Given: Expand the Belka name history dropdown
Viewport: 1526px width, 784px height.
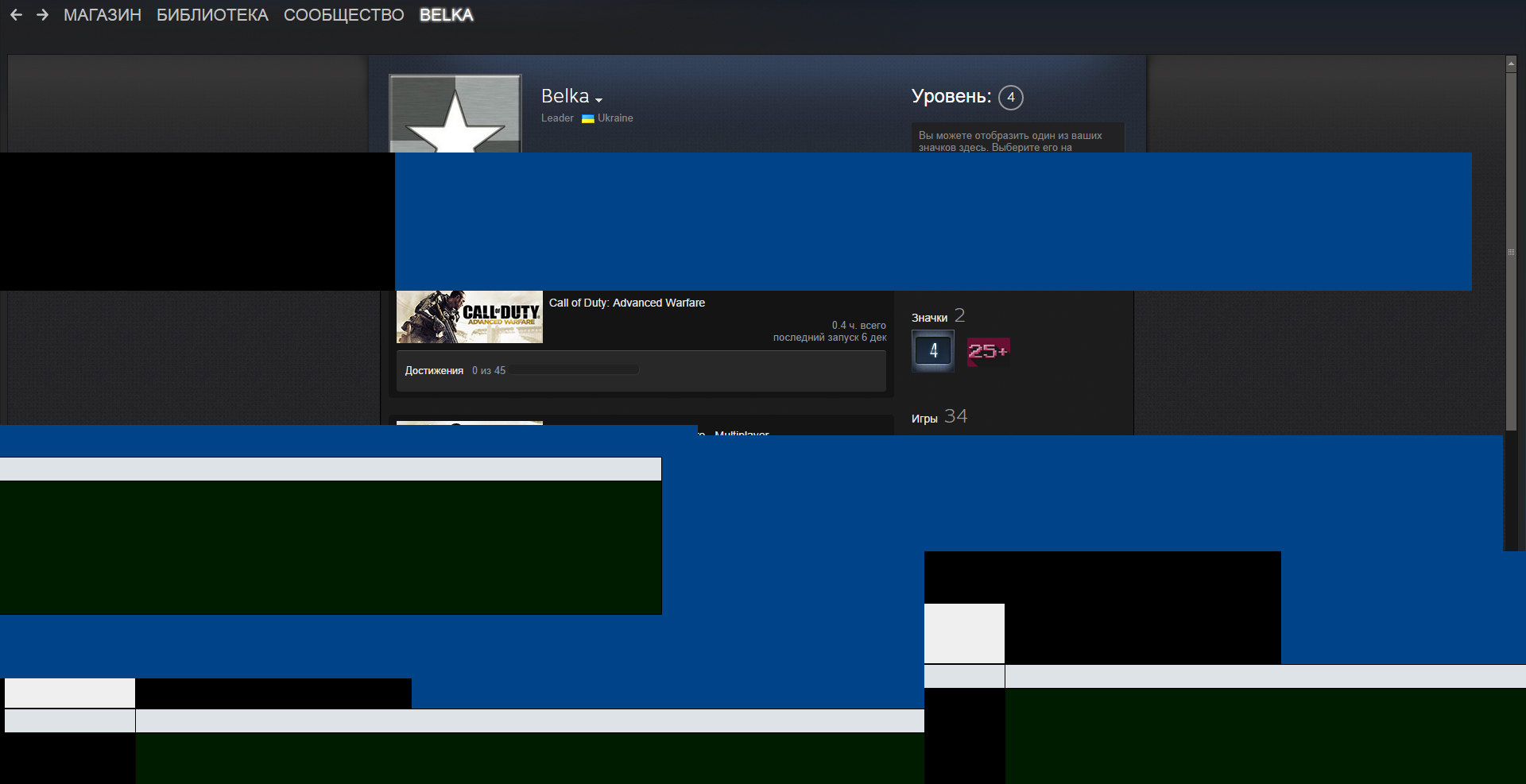Looking at the screenshot, I should pos(598,99).
